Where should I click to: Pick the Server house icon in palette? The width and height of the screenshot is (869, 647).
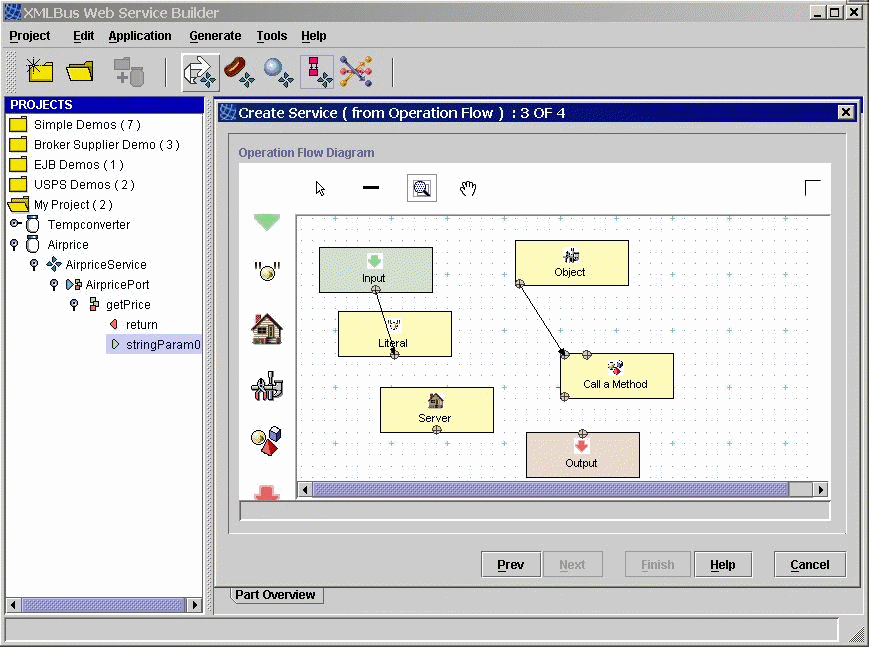[266, 329]
